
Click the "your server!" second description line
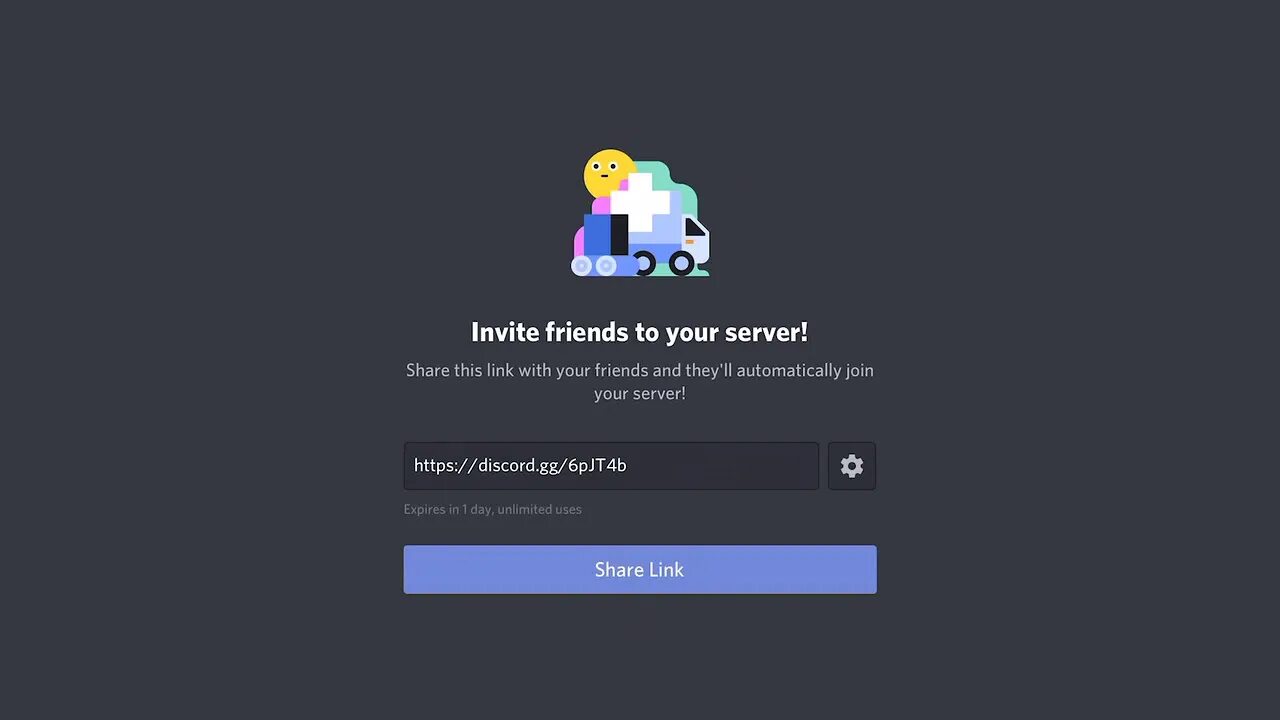[x=640, y=394]
